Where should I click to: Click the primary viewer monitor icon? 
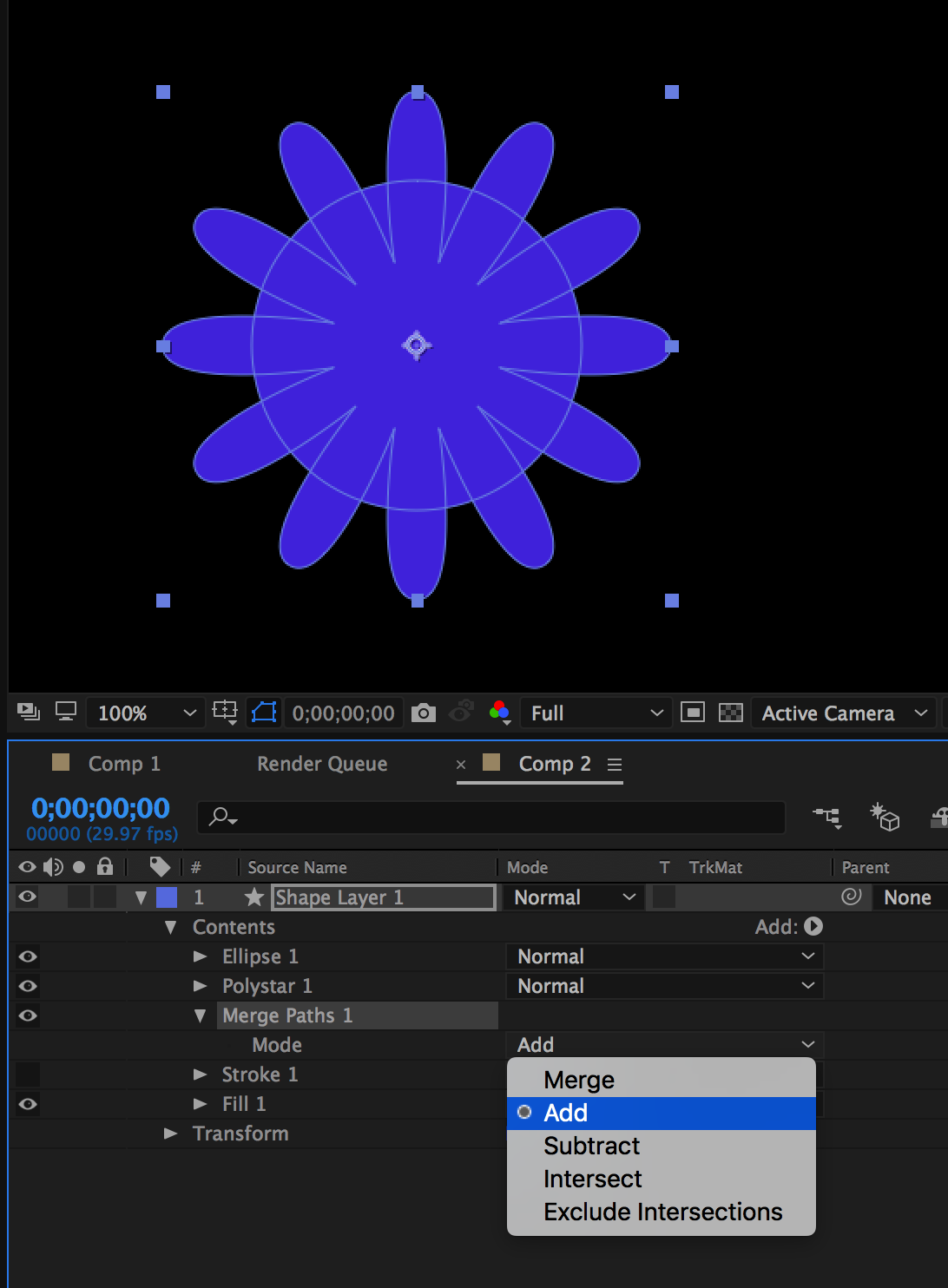[66, 713]
